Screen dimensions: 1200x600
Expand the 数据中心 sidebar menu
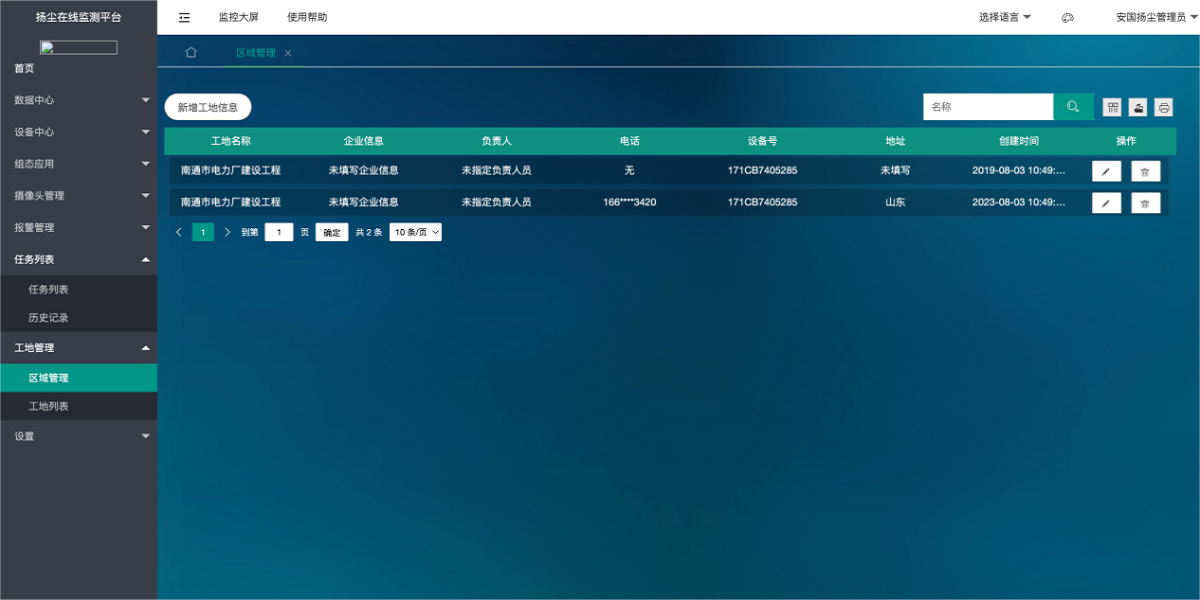78,100
